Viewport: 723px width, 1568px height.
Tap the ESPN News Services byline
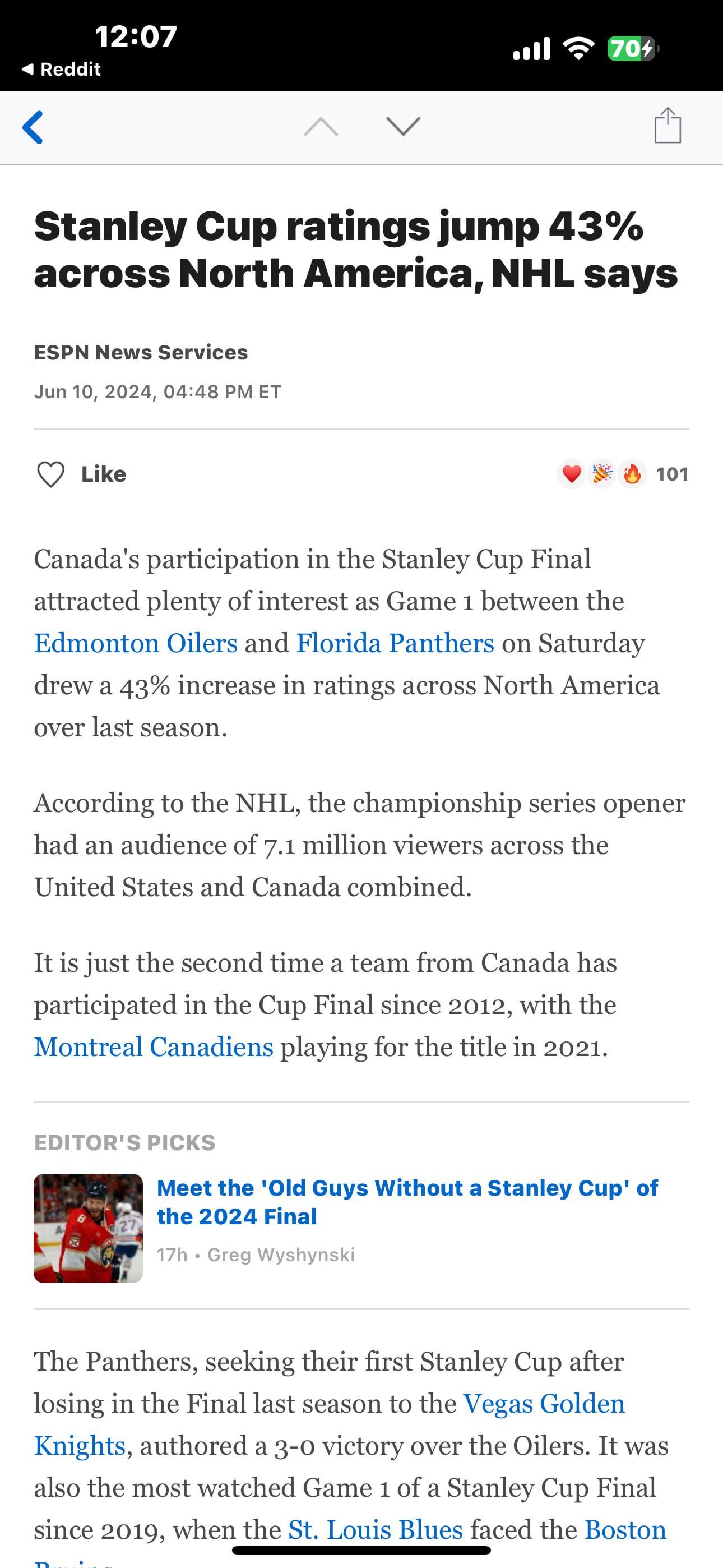point(141,352)
